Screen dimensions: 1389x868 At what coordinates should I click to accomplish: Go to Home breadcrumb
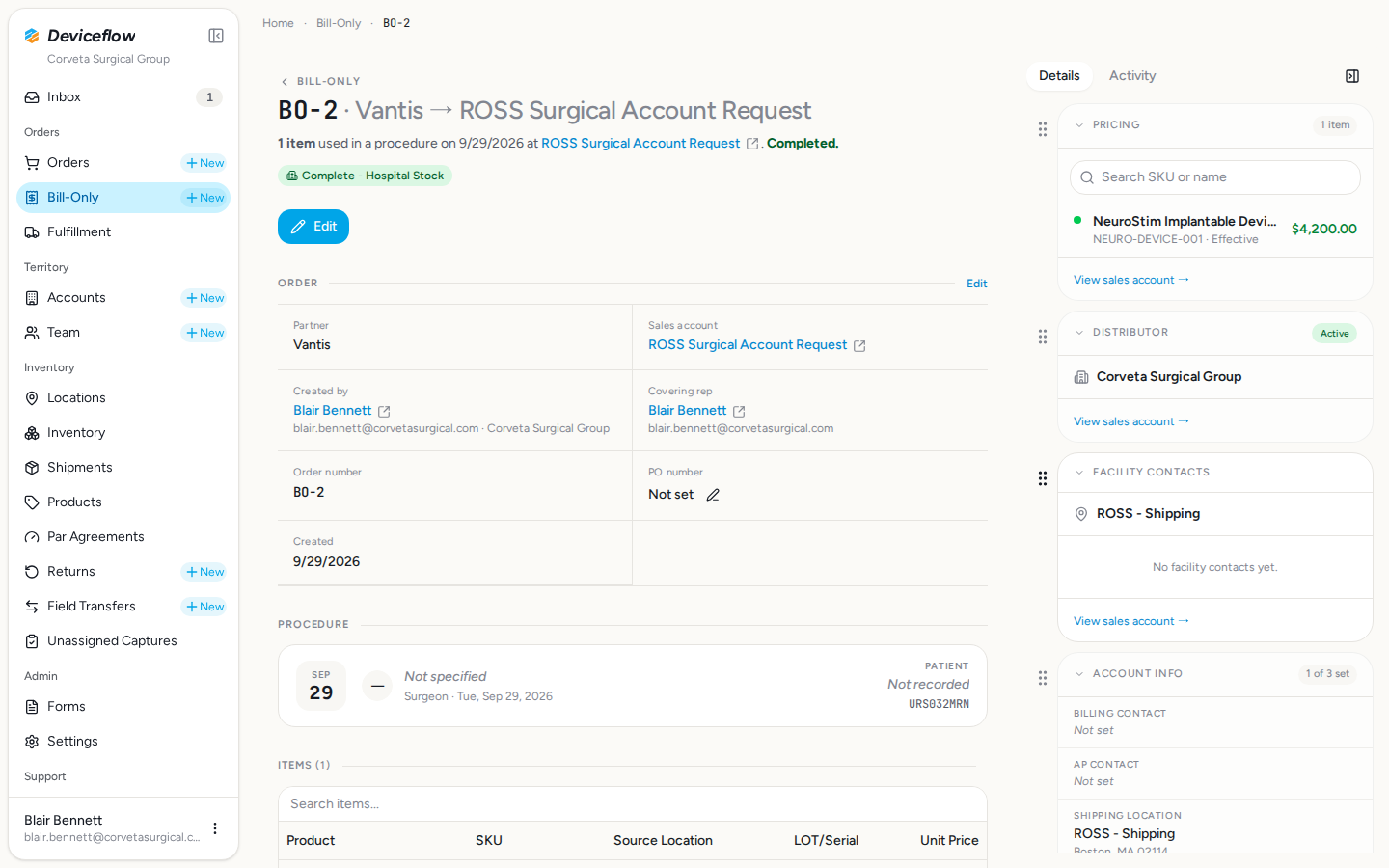click(278, 23)
